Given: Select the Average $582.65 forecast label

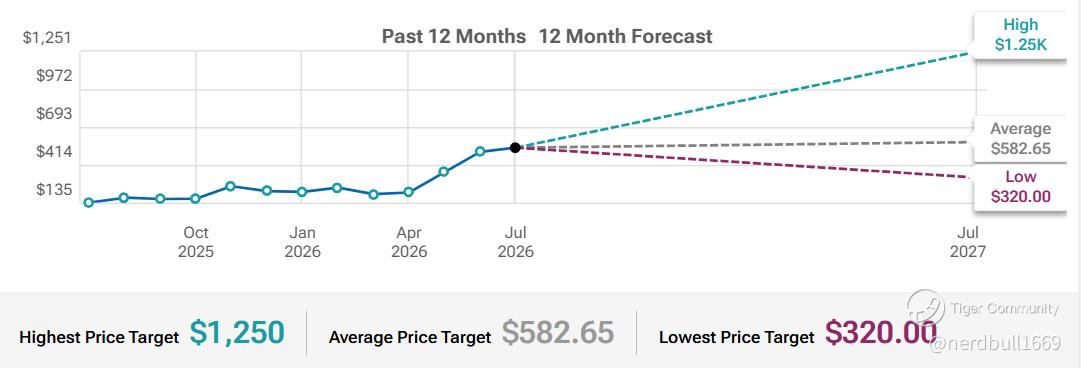Looking at the screenshot, I should tap(1020, 139).
